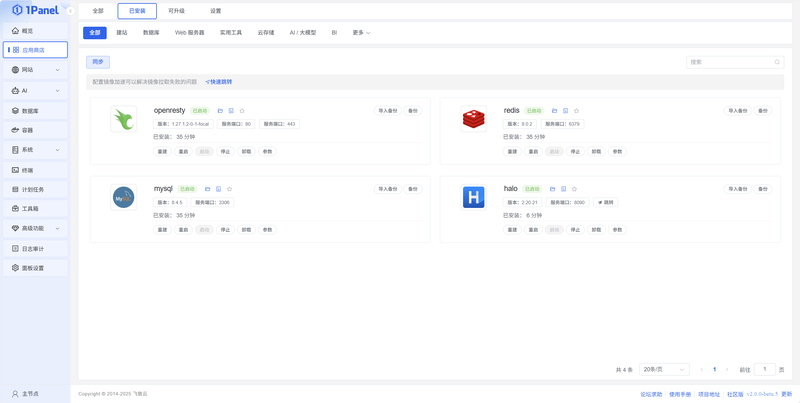
Task: Star the mysql app as favorite
Action: [230, 189]
